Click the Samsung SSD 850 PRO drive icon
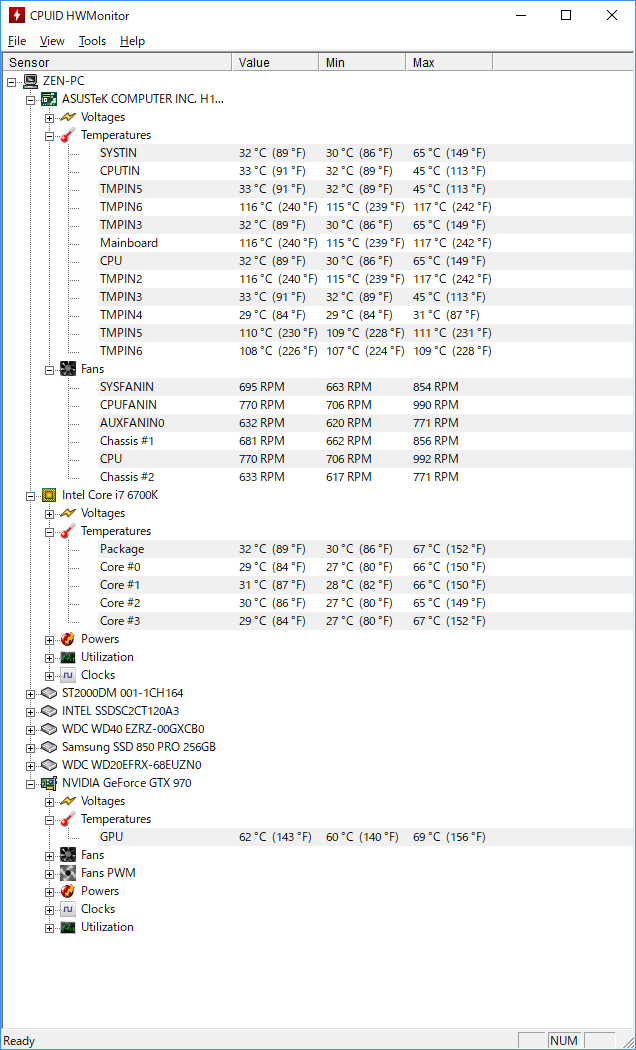Image resolution: width=636 pixels, height=1050 pixels. 49,747
